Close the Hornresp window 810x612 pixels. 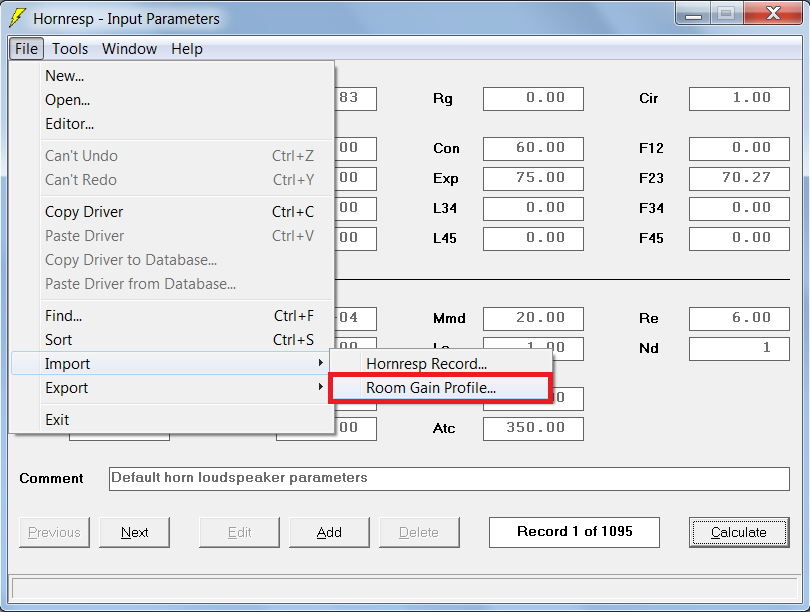pyautogui.click(x=773, y=13)
